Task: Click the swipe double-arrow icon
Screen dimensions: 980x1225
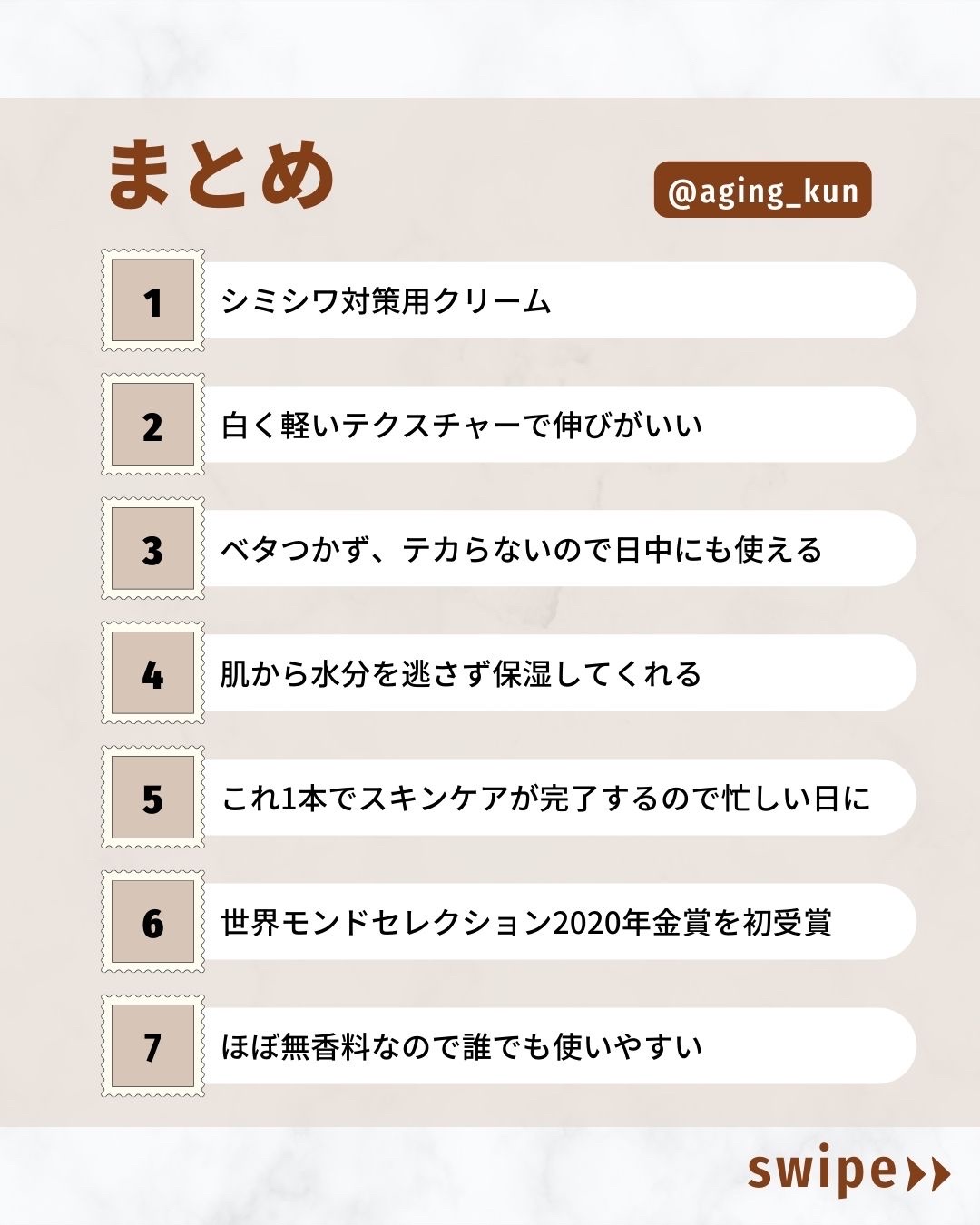Action: pyautogui.click(x=928, y=1173)
